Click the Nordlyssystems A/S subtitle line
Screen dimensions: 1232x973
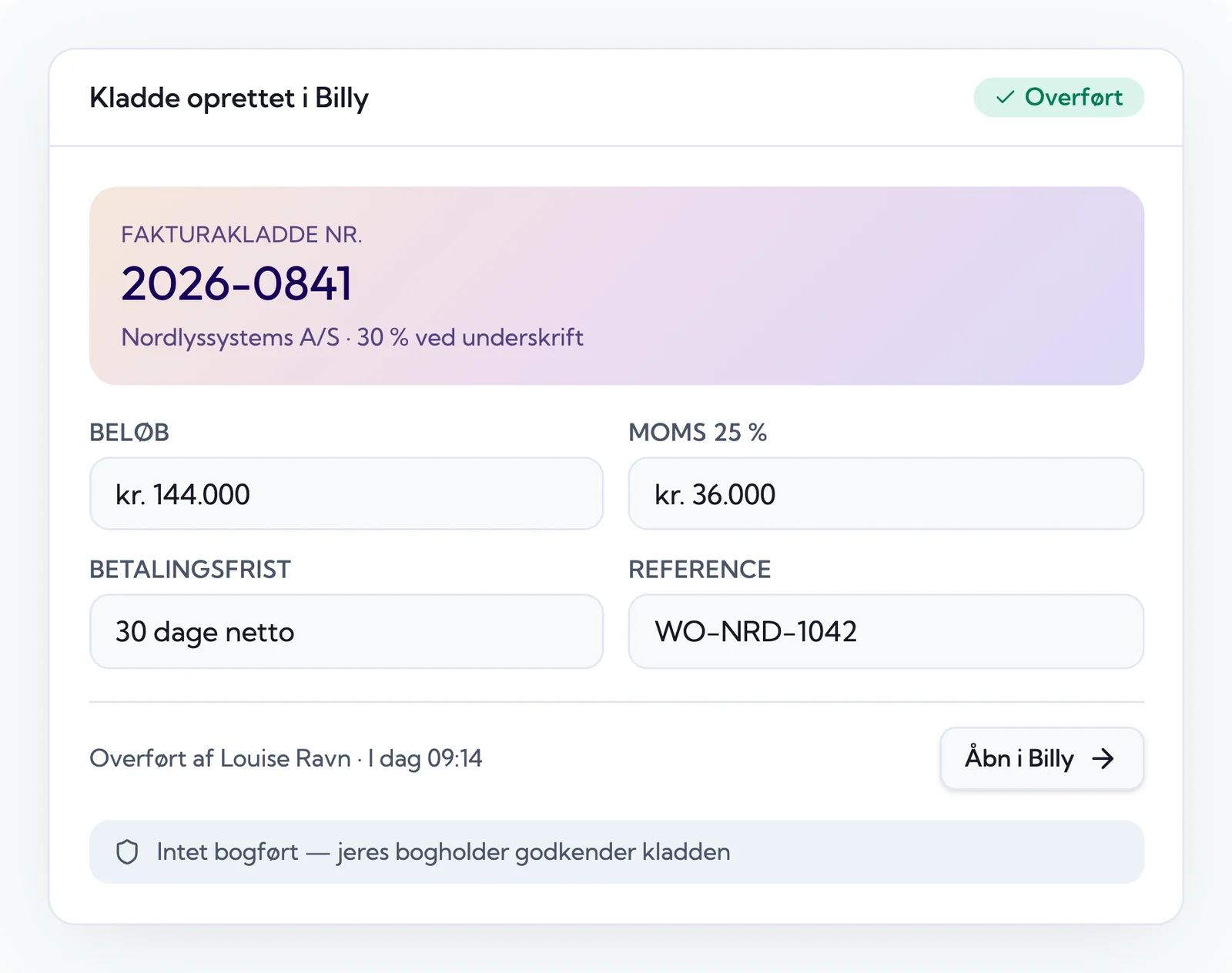pos(352,337)
